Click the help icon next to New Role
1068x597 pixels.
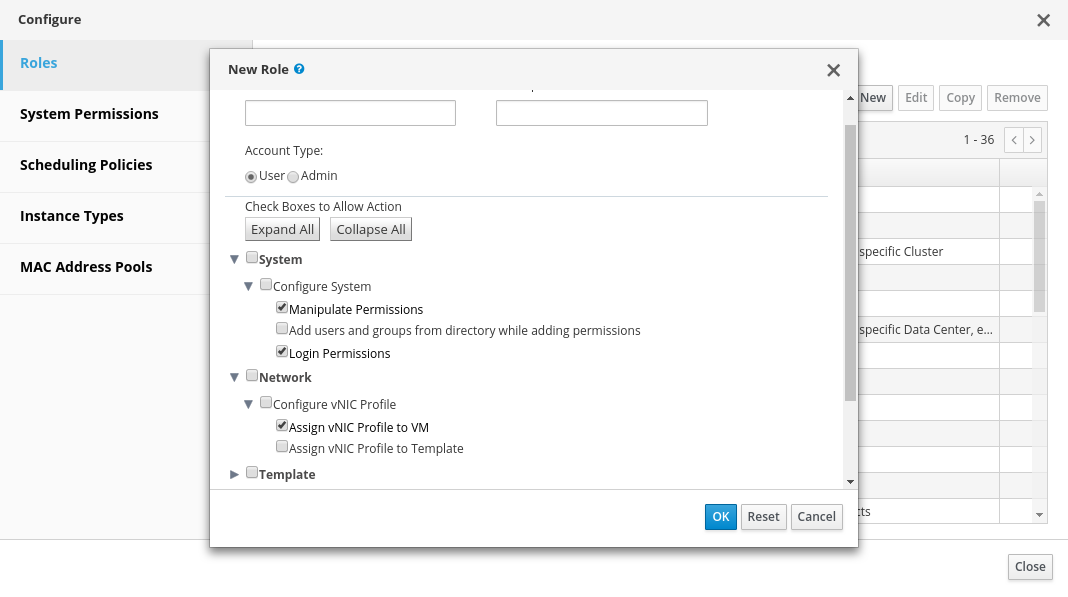click(x=299, y=70)
